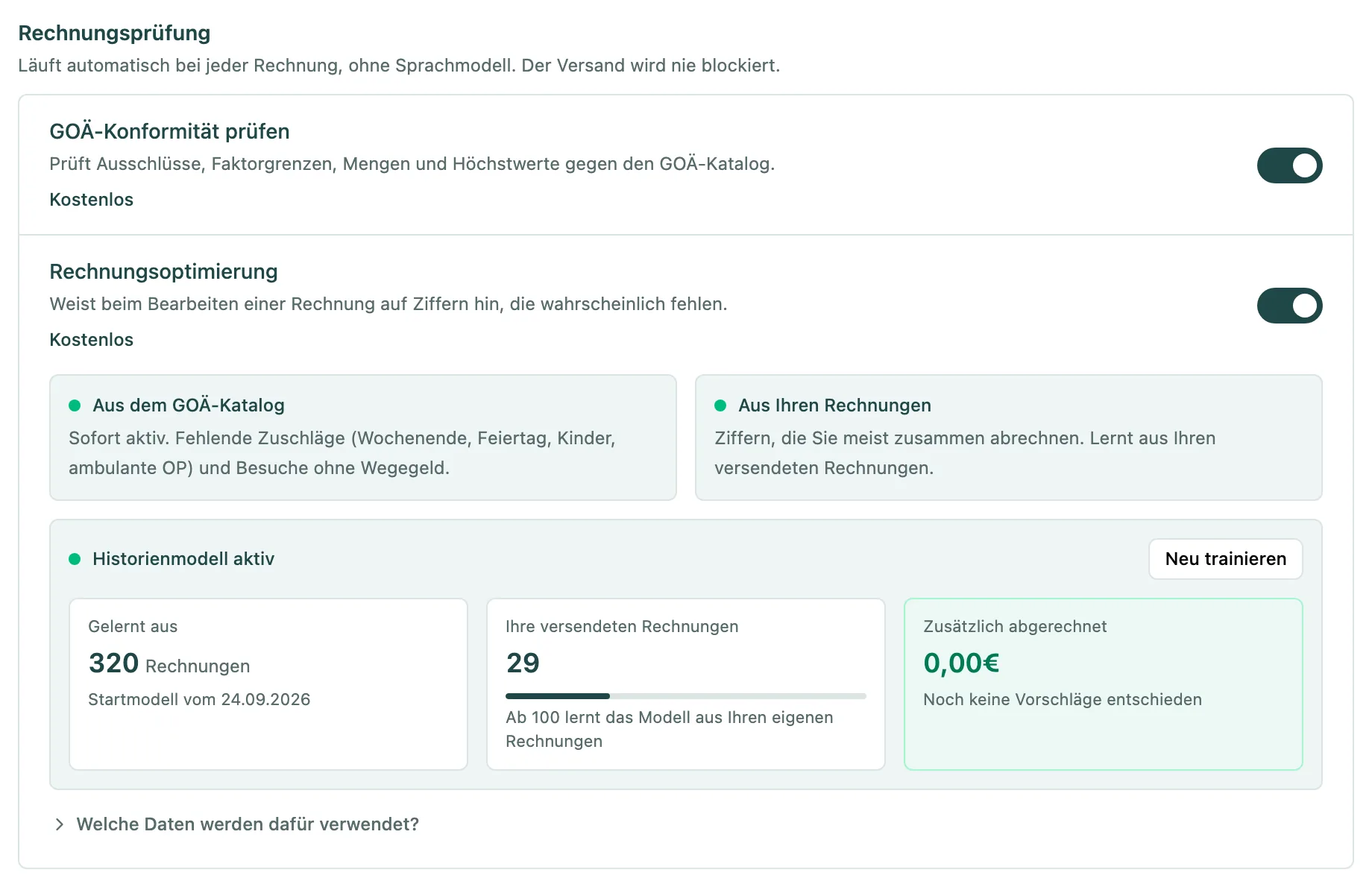1372x887 pixels.
Task: Click 'Ab 100 lernt das Modell' note
Action: click(x=670, y=729)
